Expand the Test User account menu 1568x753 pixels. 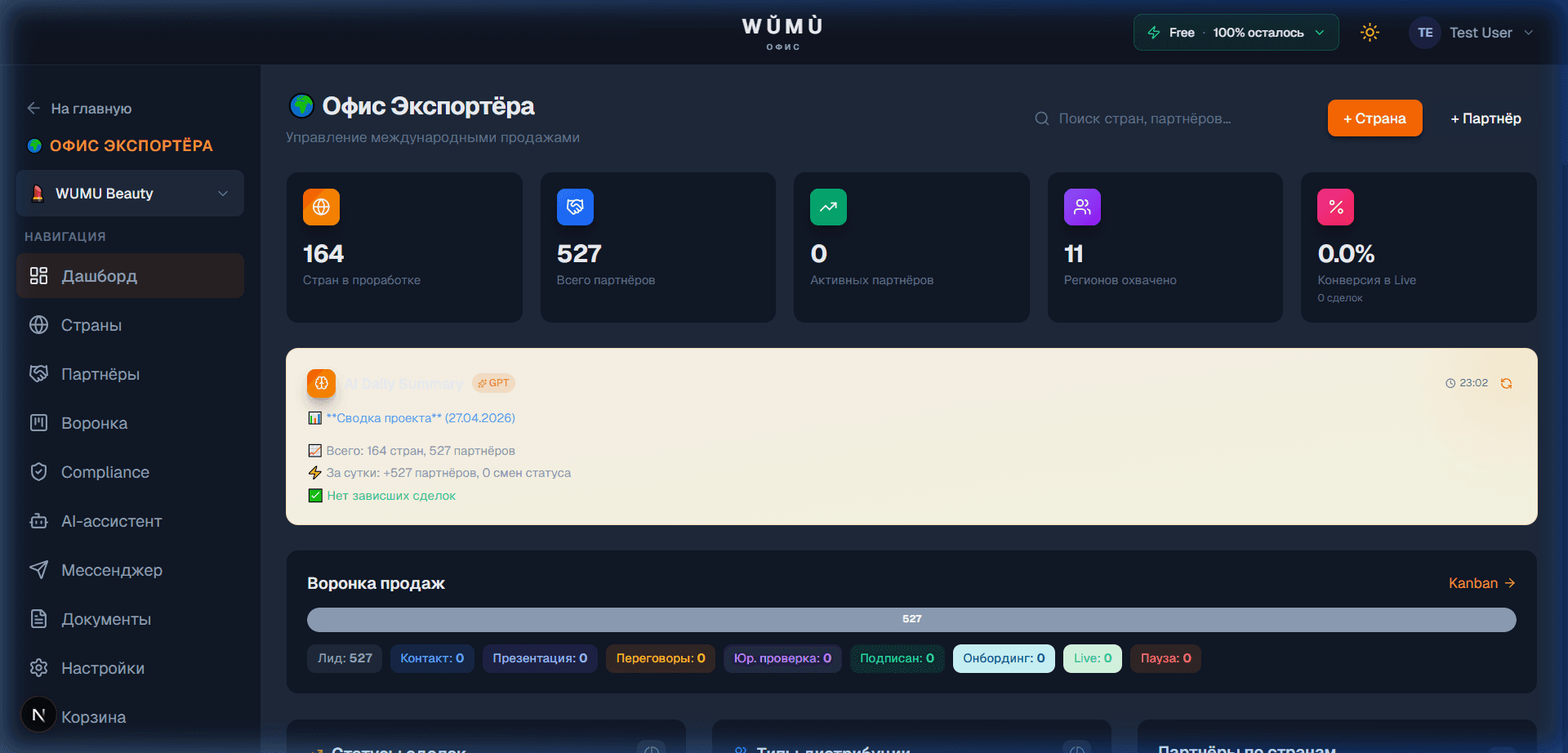pyautogui.click(x=1471, y=33)
